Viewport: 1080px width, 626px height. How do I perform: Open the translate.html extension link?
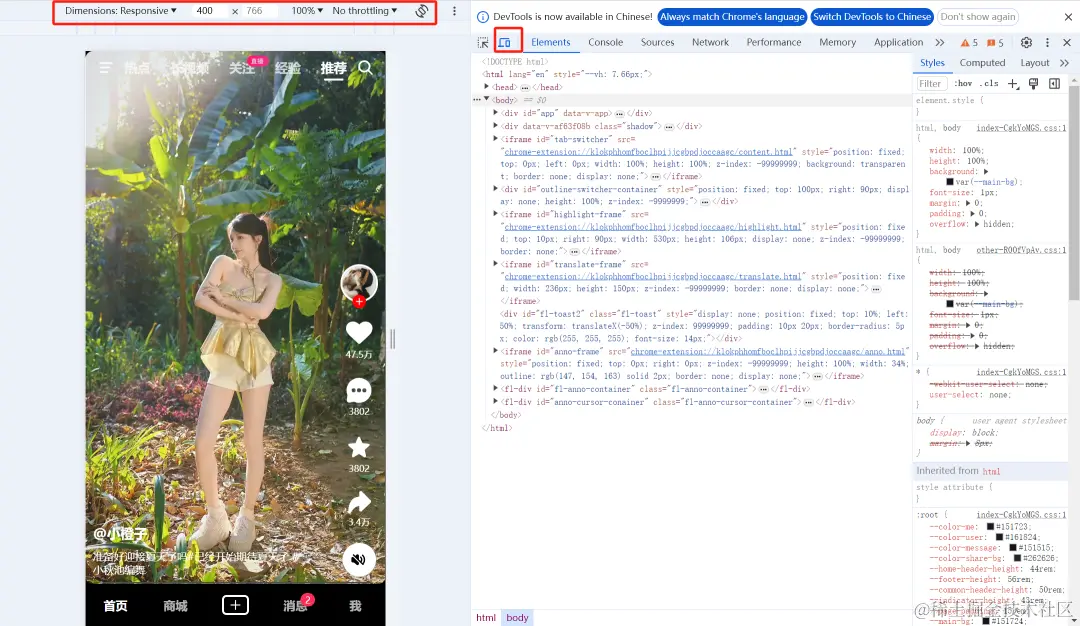(652, 276)
